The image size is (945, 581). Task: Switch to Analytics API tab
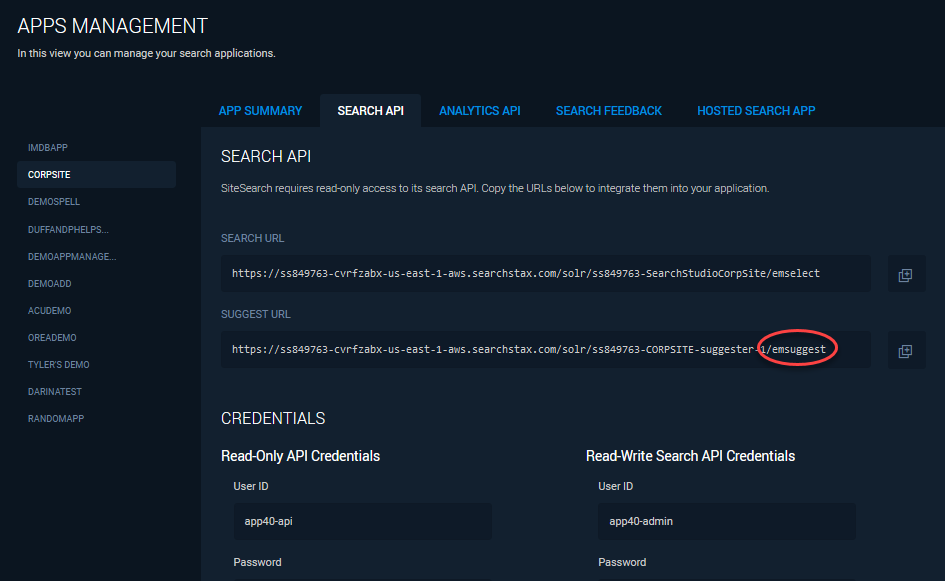tap(480, 111)
